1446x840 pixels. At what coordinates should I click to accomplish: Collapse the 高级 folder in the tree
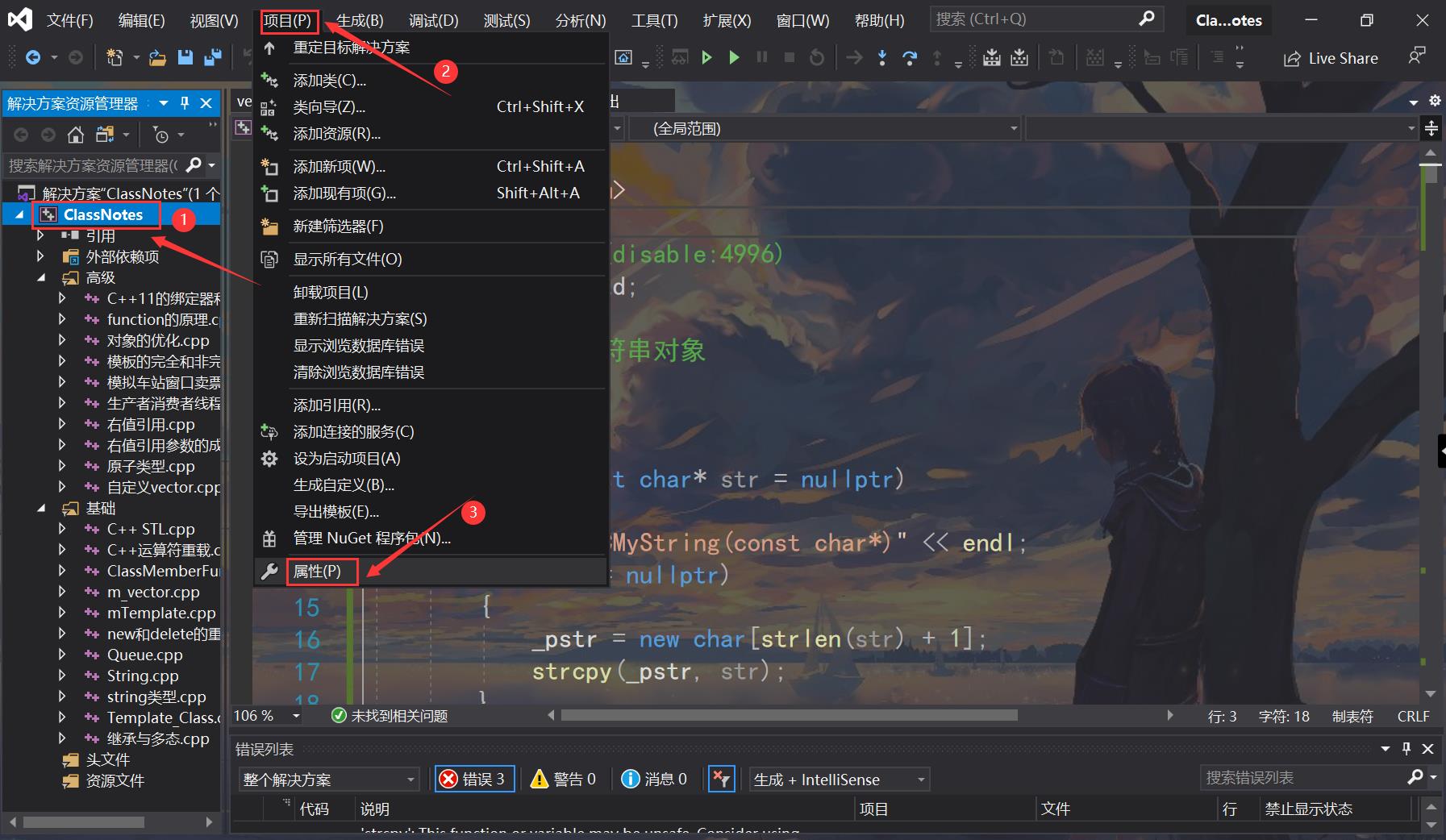click(x=41, y=277)
